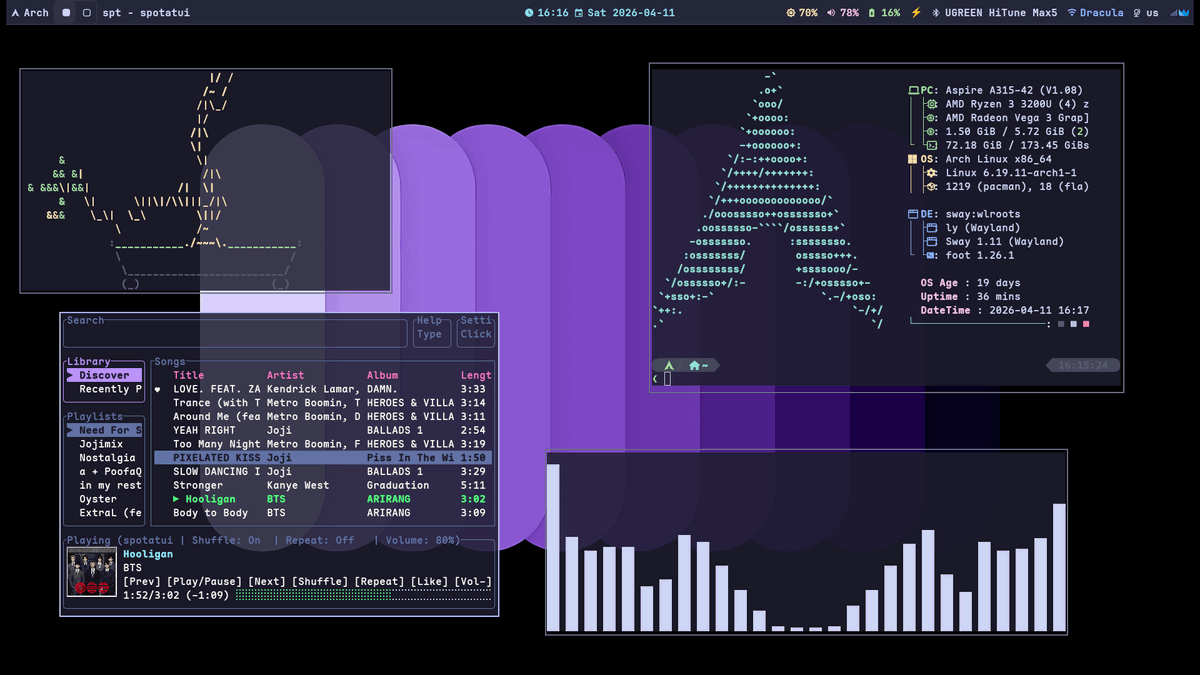Screen dimensions: 1200x675
Task: Click the filled workspace square next to Arch
Action: click(66, 13)
